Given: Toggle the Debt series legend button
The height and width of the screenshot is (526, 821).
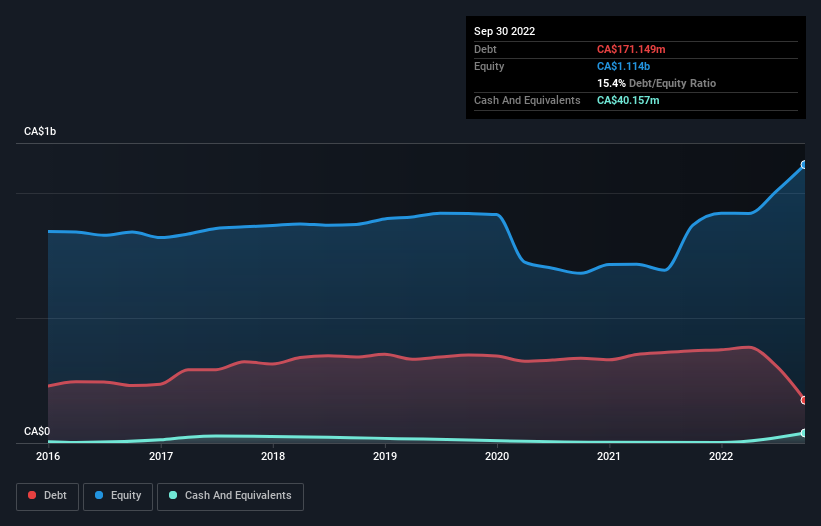Looking at the screenshot, I should click(47, 496).
